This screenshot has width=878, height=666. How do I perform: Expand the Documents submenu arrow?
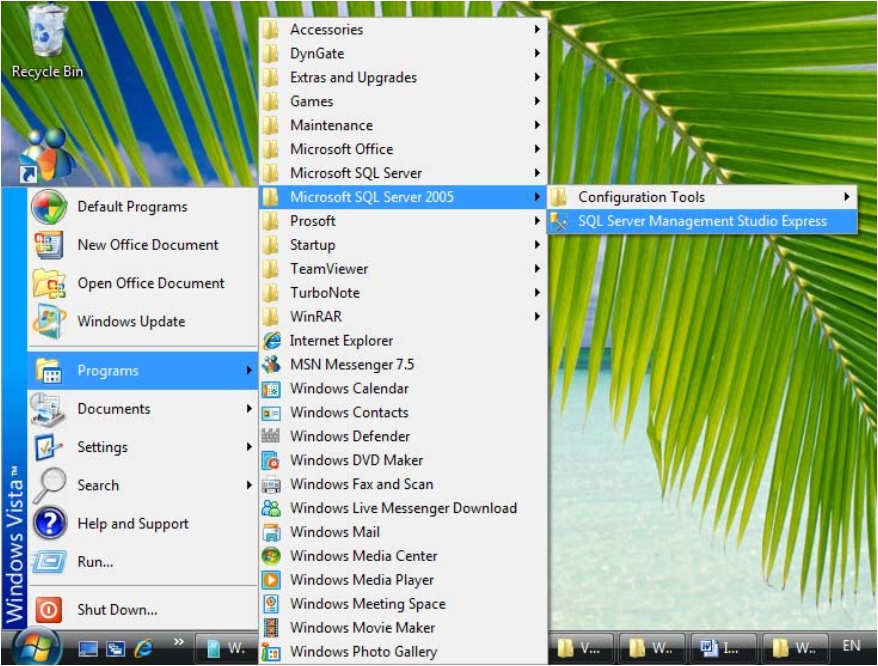click(x=249, y=408)
